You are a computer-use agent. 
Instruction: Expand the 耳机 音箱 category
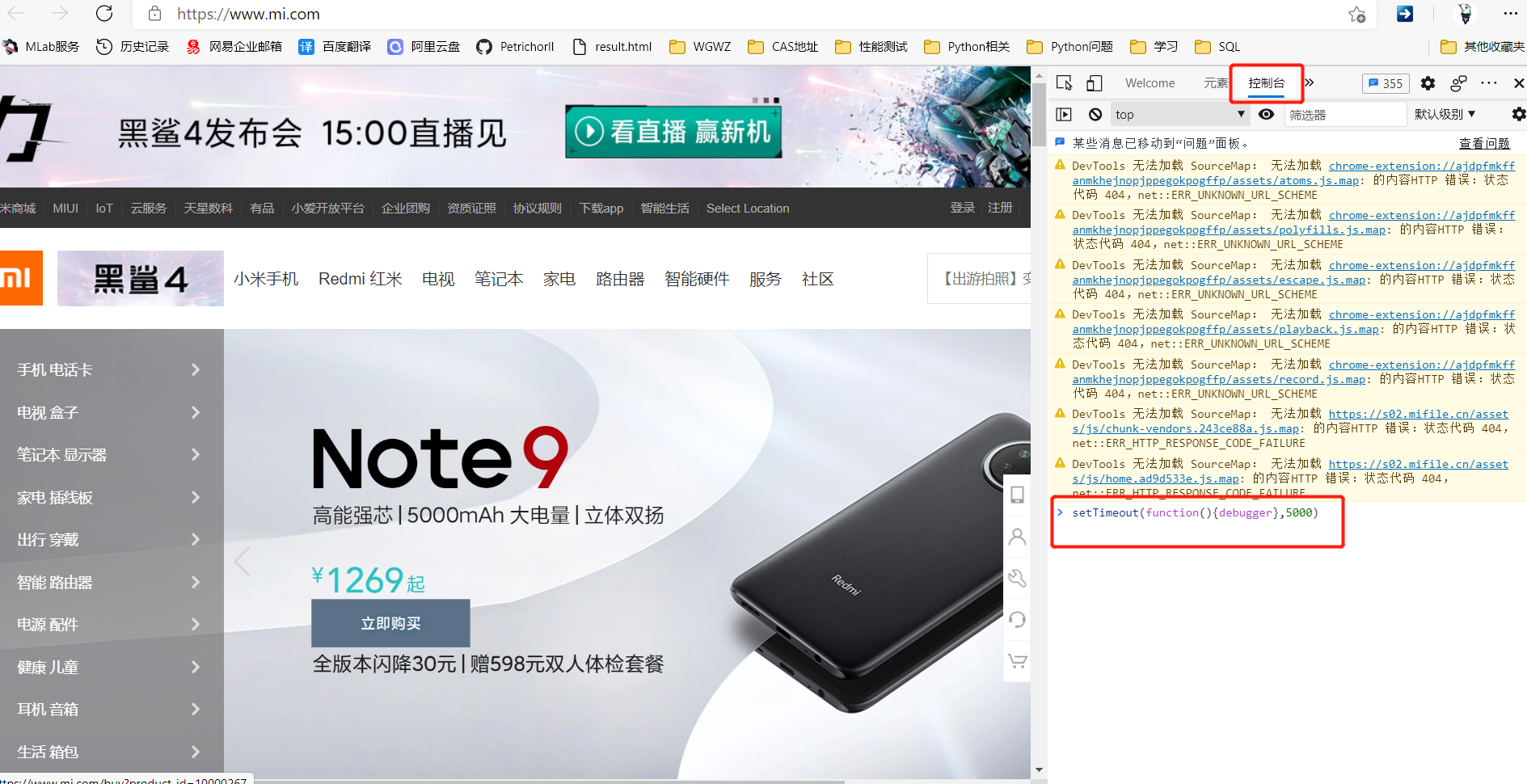click(112, 710)
